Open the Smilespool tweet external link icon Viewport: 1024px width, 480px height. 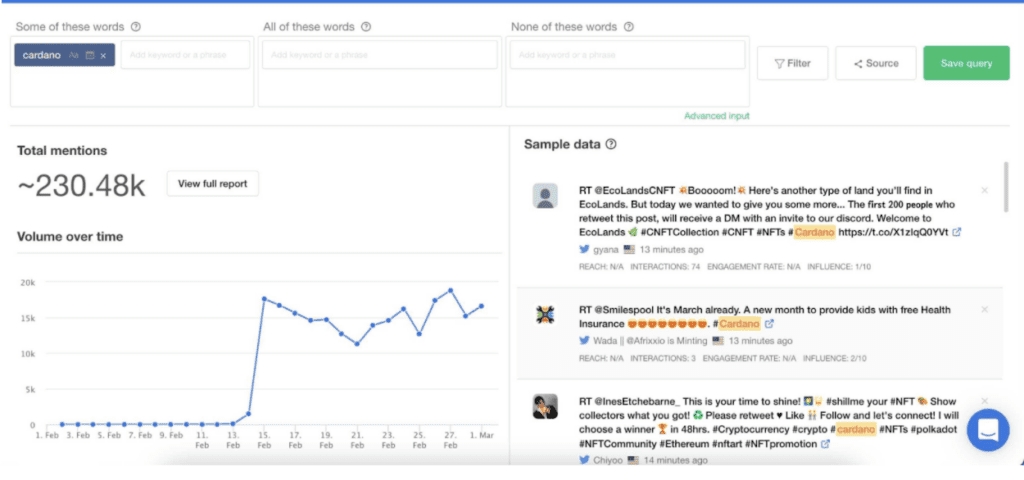(769, 324)
